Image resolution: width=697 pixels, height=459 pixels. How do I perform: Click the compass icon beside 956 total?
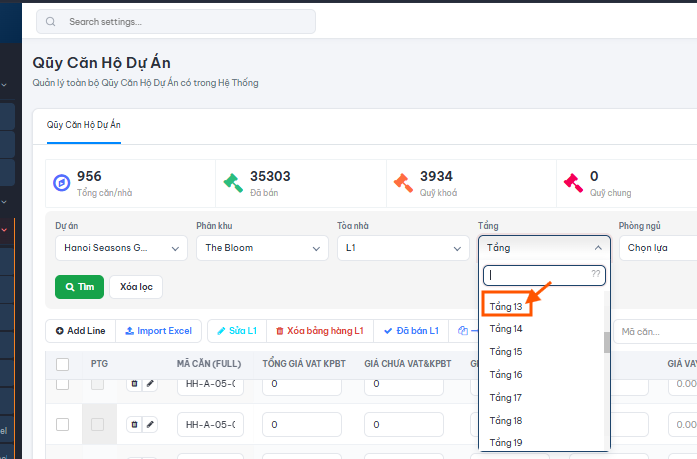(62, 183)
